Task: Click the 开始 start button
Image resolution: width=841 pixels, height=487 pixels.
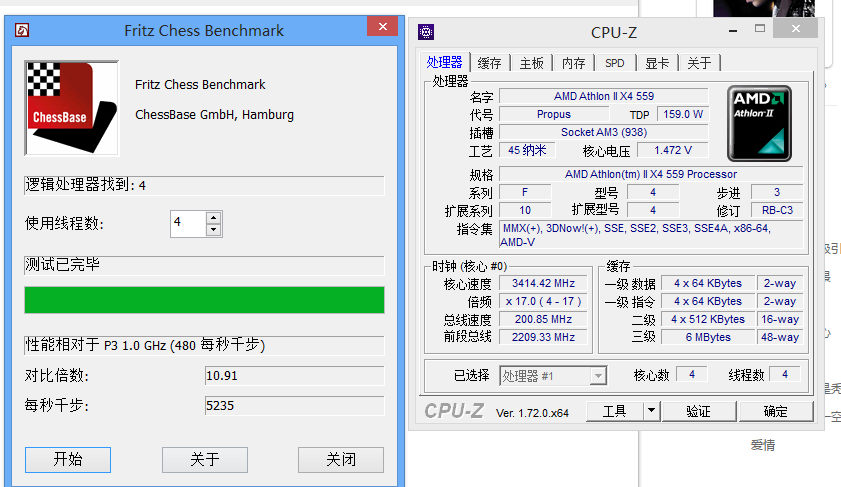Action: [68, 460]
